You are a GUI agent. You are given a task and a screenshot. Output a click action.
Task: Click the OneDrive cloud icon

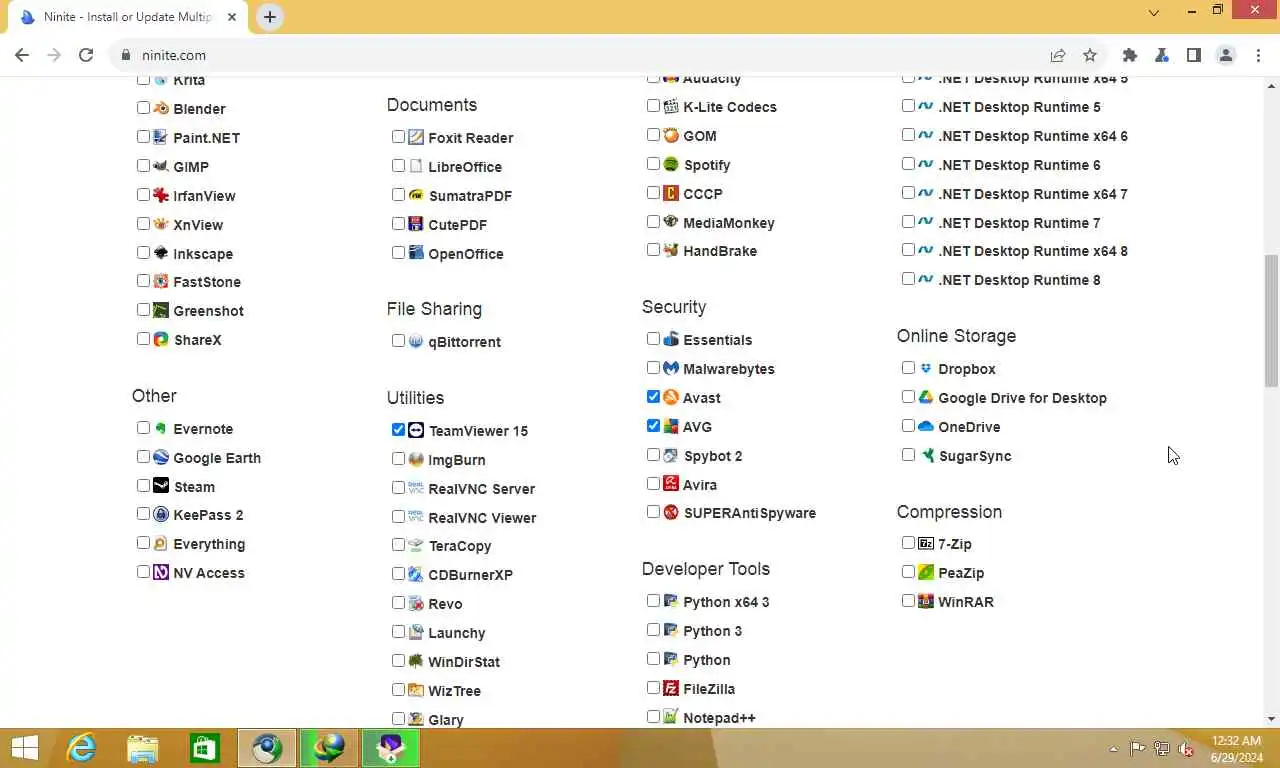926,426
